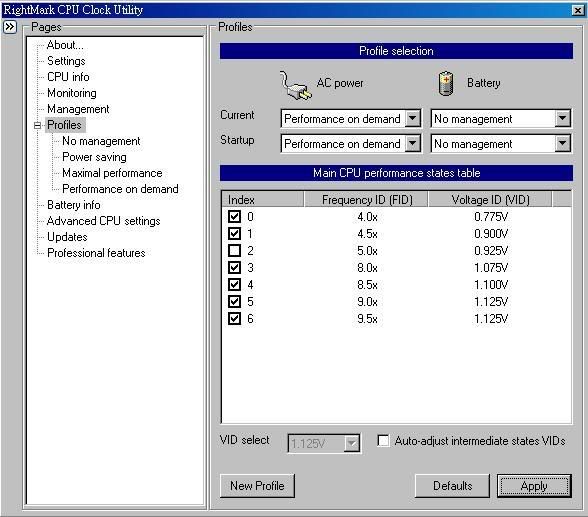Screen dimensions: 588x517
Task: Select the 1.100V voltage cell
Action: click(491, 285)
